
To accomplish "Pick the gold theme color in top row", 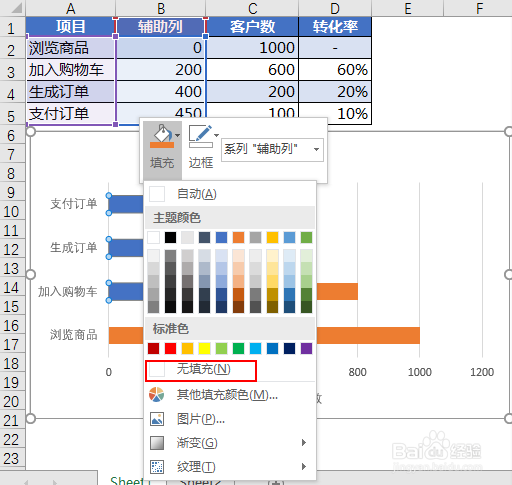I will click(x=272, y=238).
